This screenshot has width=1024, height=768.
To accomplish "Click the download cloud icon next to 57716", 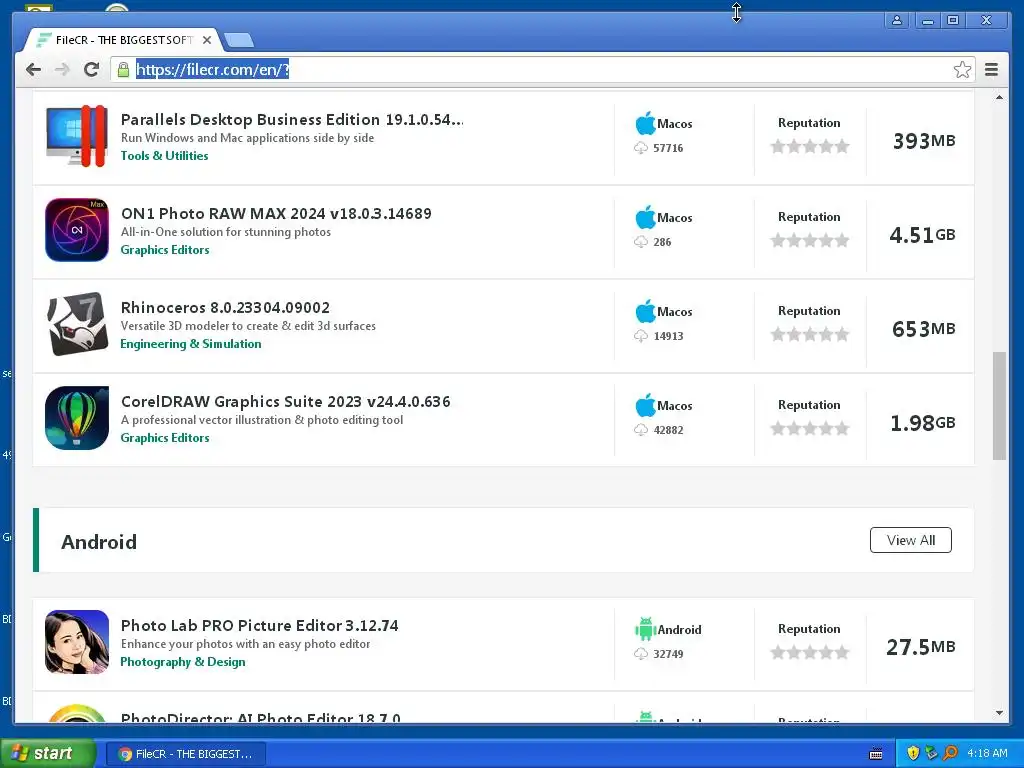I will (x=641, y=148).
